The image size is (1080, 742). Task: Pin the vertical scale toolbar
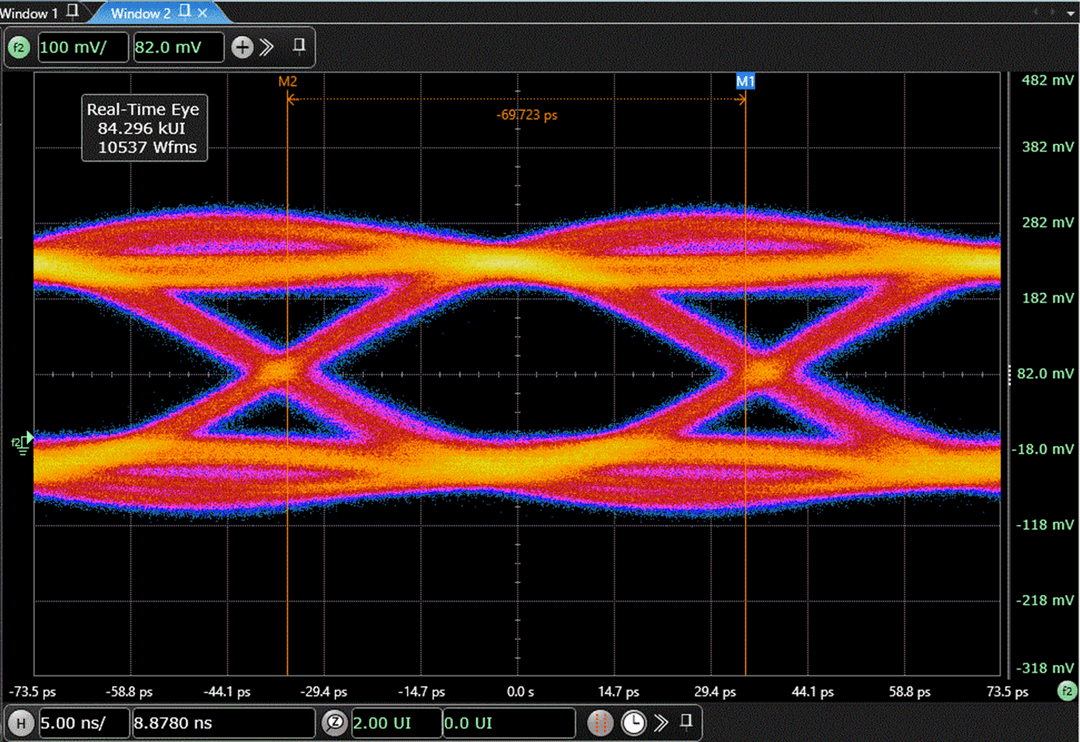(298, 46)
